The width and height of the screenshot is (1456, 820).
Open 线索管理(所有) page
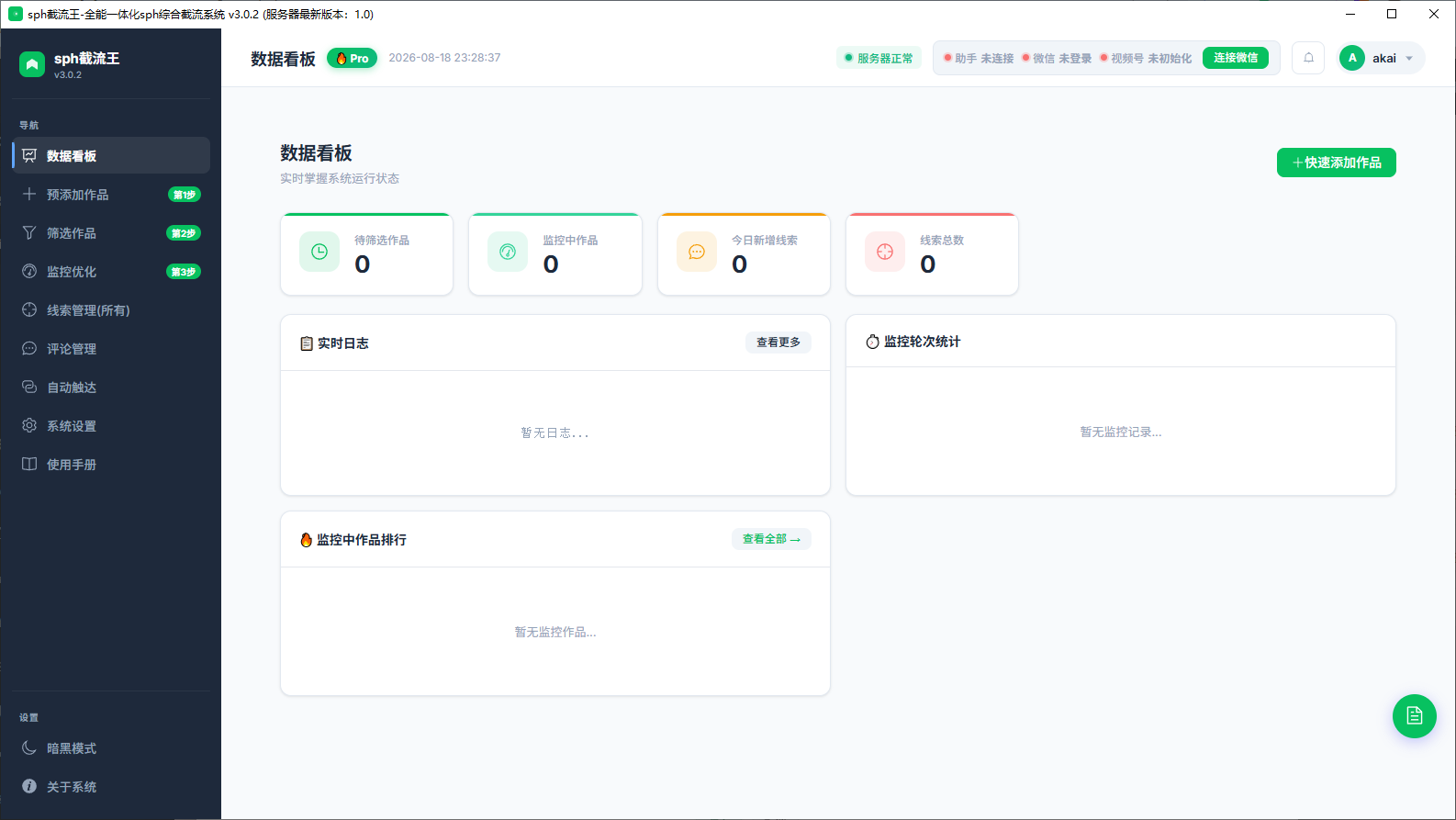click(x=111, y=309)
